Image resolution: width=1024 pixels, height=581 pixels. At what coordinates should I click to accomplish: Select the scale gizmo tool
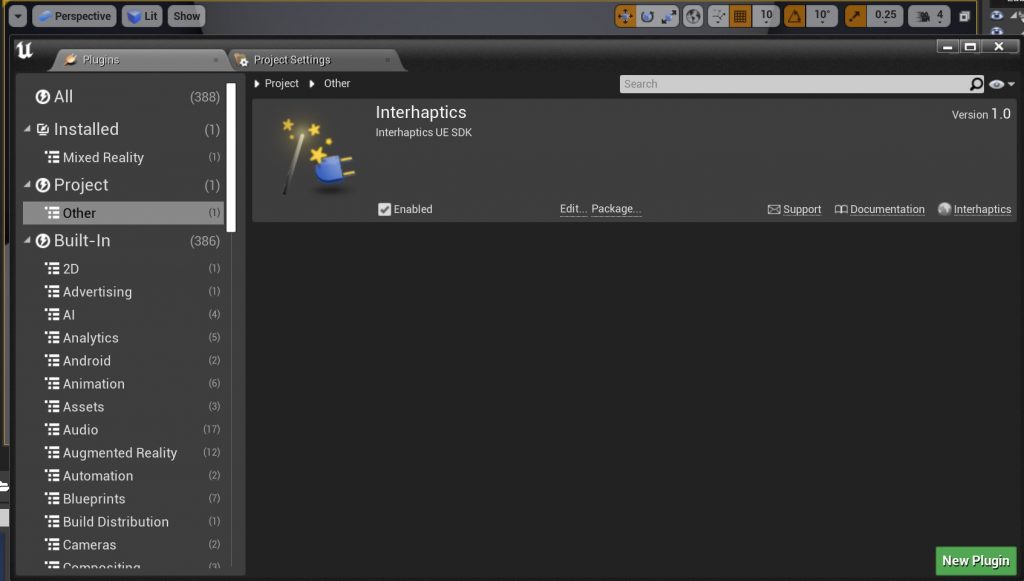[668, 16]
